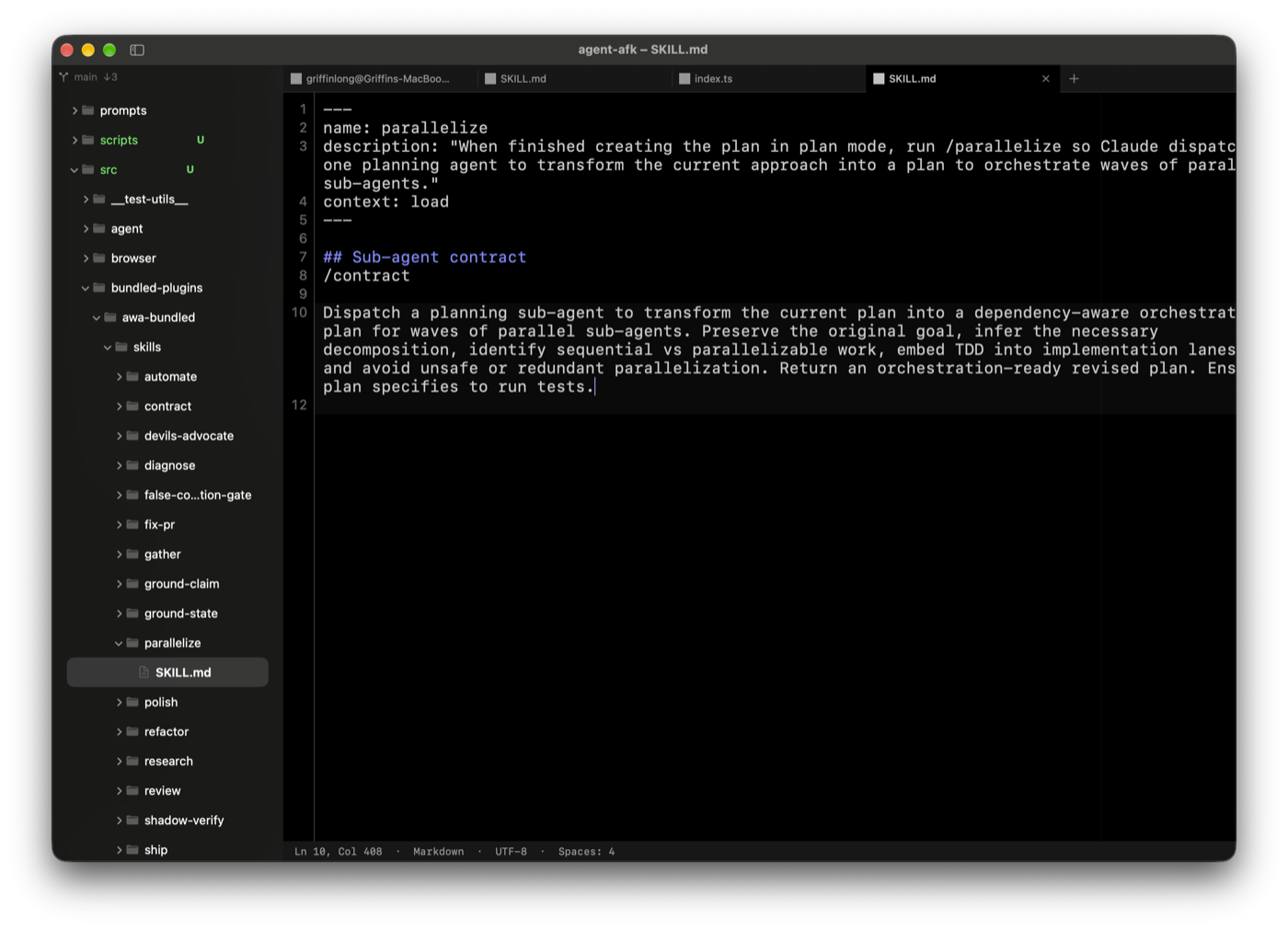
Task: Toggle the sidebar panel icon
Action: 137,50
